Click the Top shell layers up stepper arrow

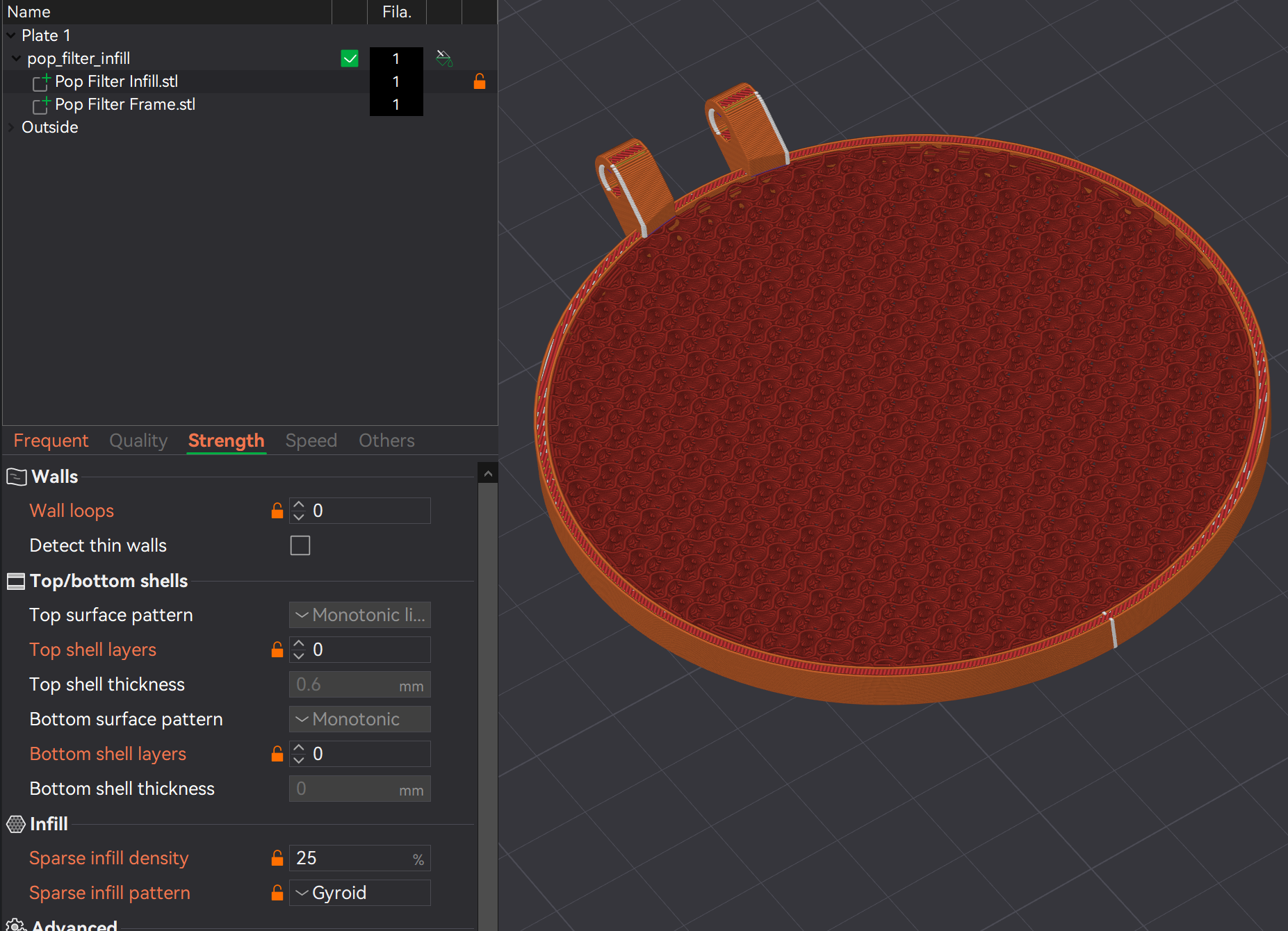point(299,643)
